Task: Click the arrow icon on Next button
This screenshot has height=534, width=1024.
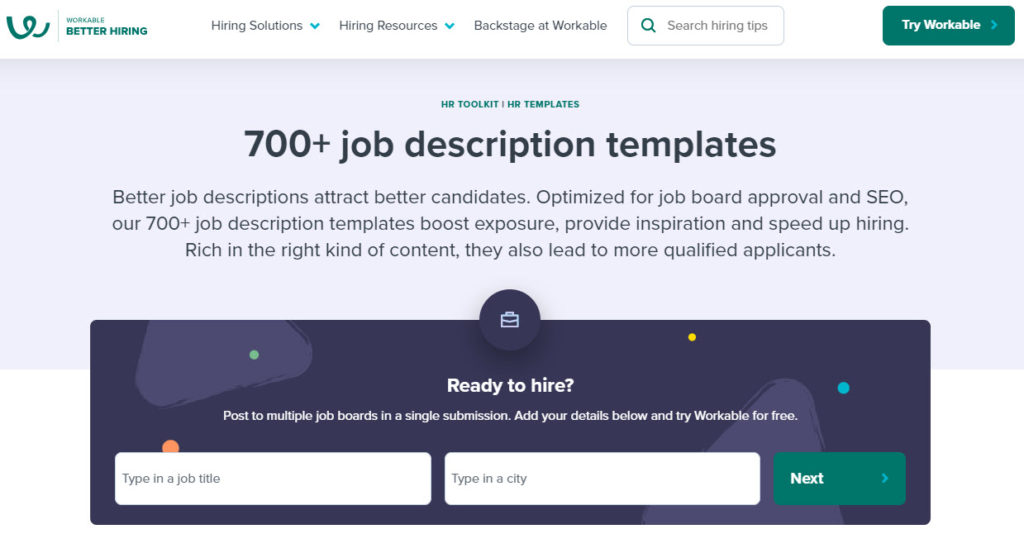Action: click(x=885, y=479)
